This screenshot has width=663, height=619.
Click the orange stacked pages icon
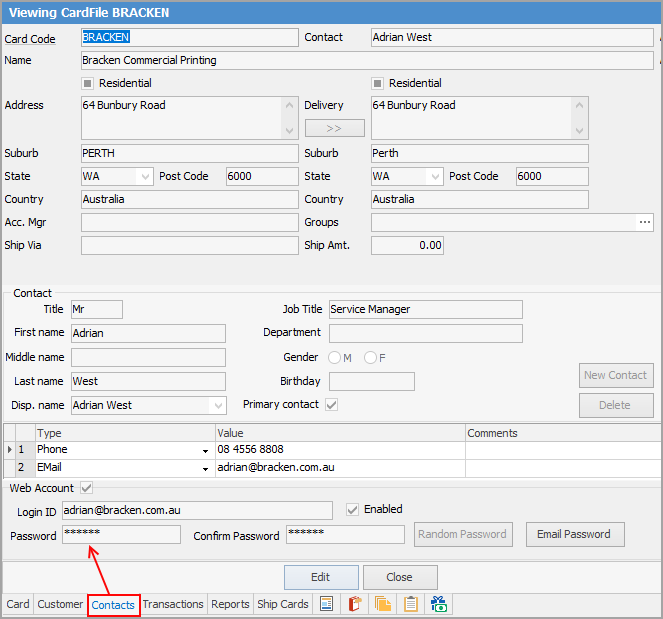click(382, 604)
